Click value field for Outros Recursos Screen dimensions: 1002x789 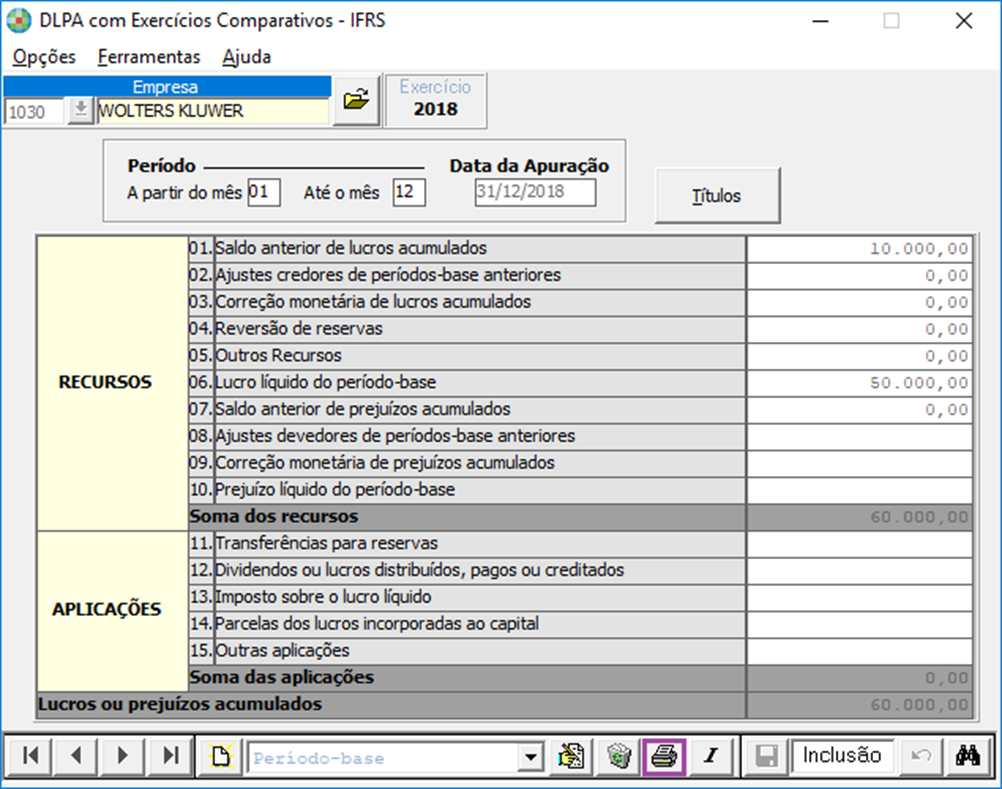point(859,356)
